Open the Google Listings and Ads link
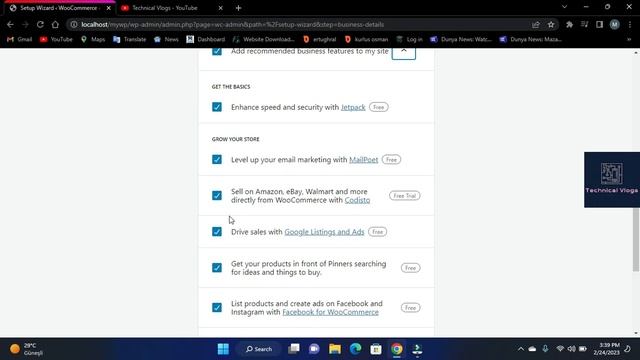 click(x=324, y=232)
